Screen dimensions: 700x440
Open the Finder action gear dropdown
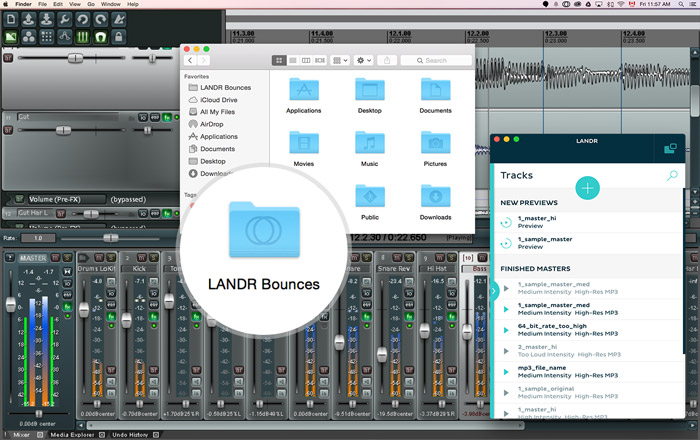(364, 60)
